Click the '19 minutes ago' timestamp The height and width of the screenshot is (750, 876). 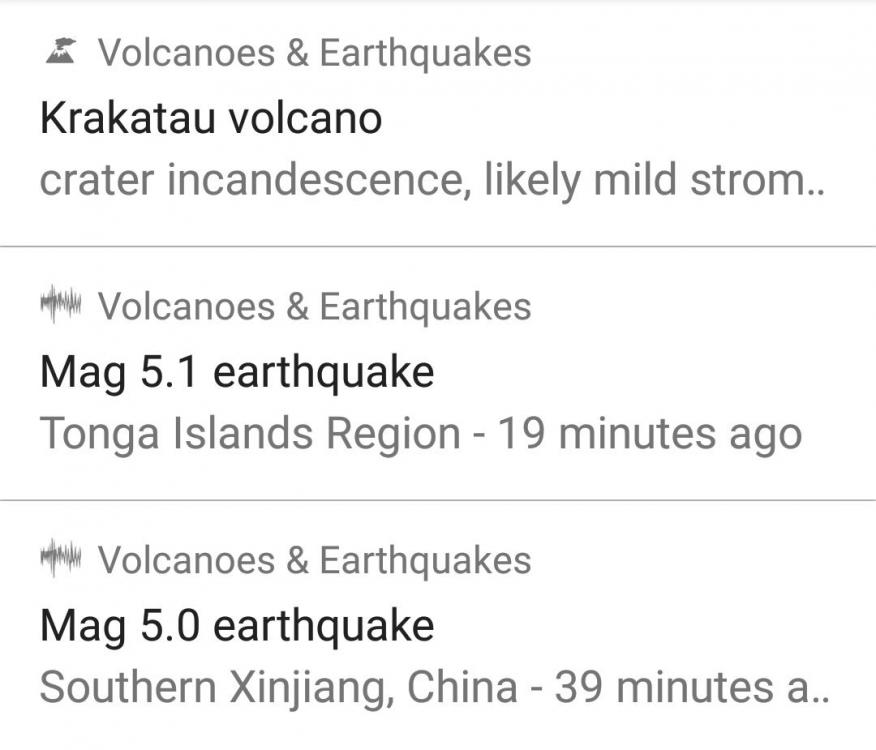(x=650, y=435)
